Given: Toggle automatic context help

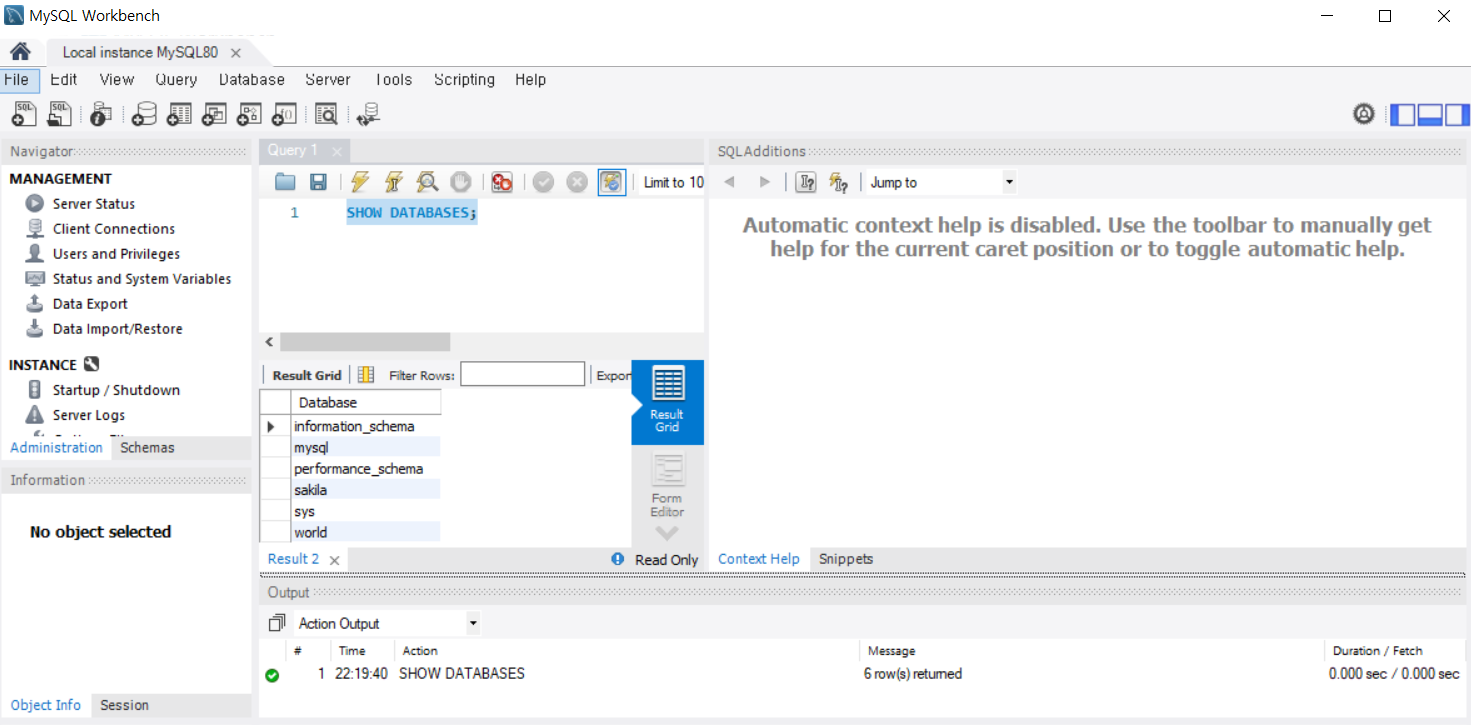Looking at the screenshot, I should pyautogui.click(x=838, y=182).
